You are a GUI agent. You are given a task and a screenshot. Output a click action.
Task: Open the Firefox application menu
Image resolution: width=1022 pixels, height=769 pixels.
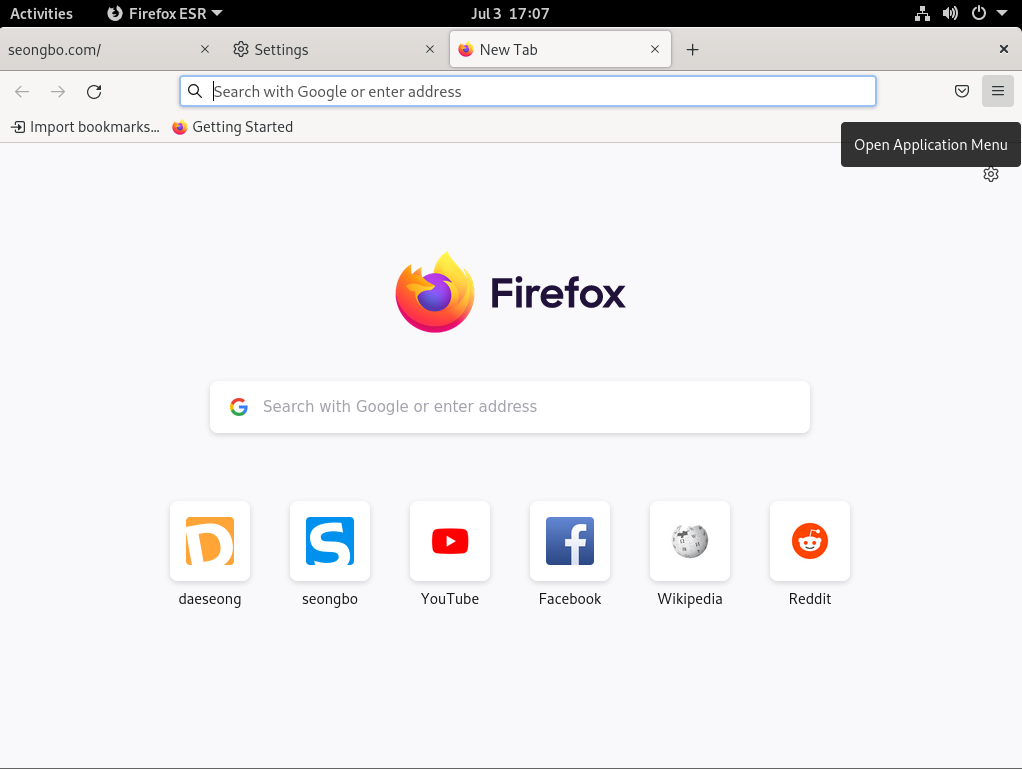click(997, 91)
